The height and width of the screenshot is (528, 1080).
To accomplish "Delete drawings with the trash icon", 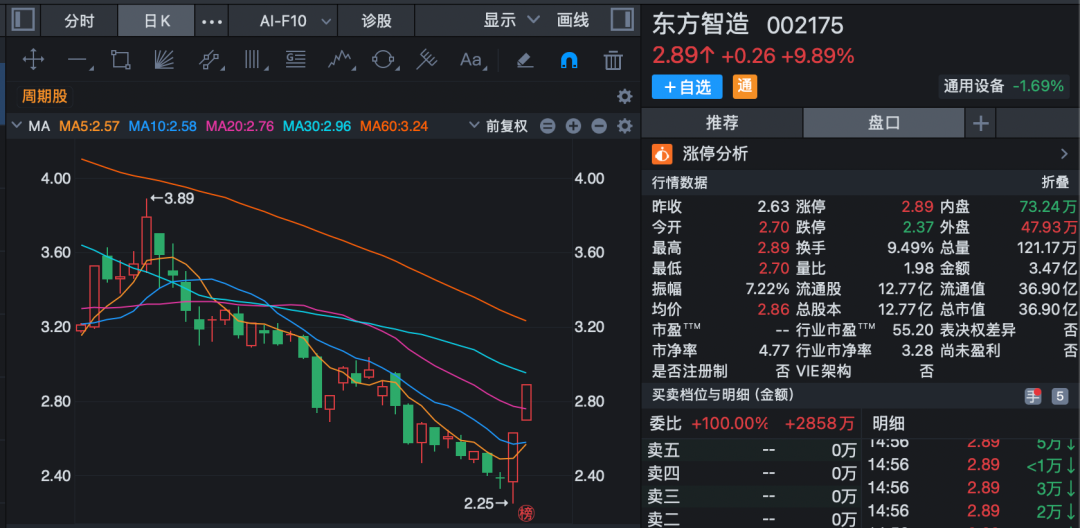I will tap(613, 60).
